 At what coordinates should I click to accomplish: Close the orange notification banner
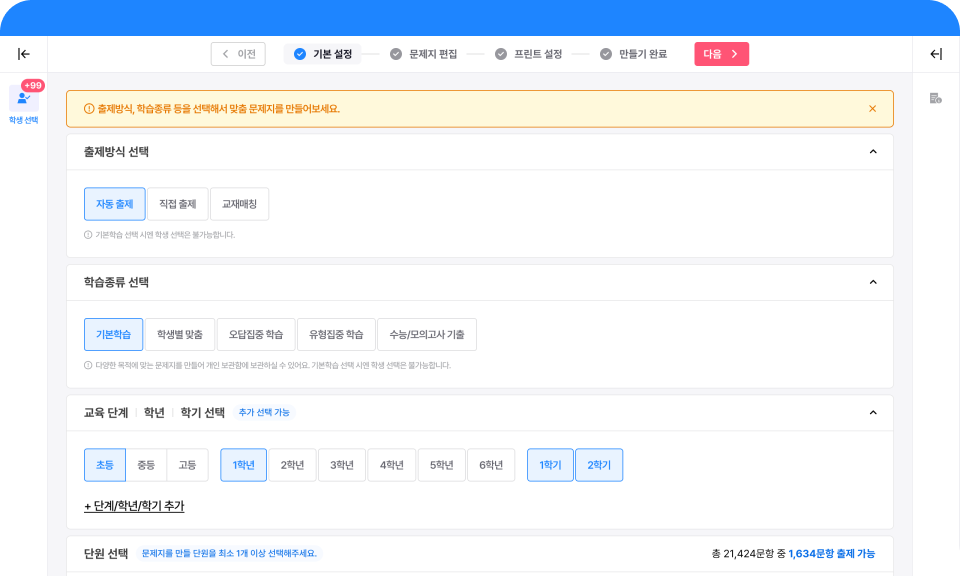[872, 109]
